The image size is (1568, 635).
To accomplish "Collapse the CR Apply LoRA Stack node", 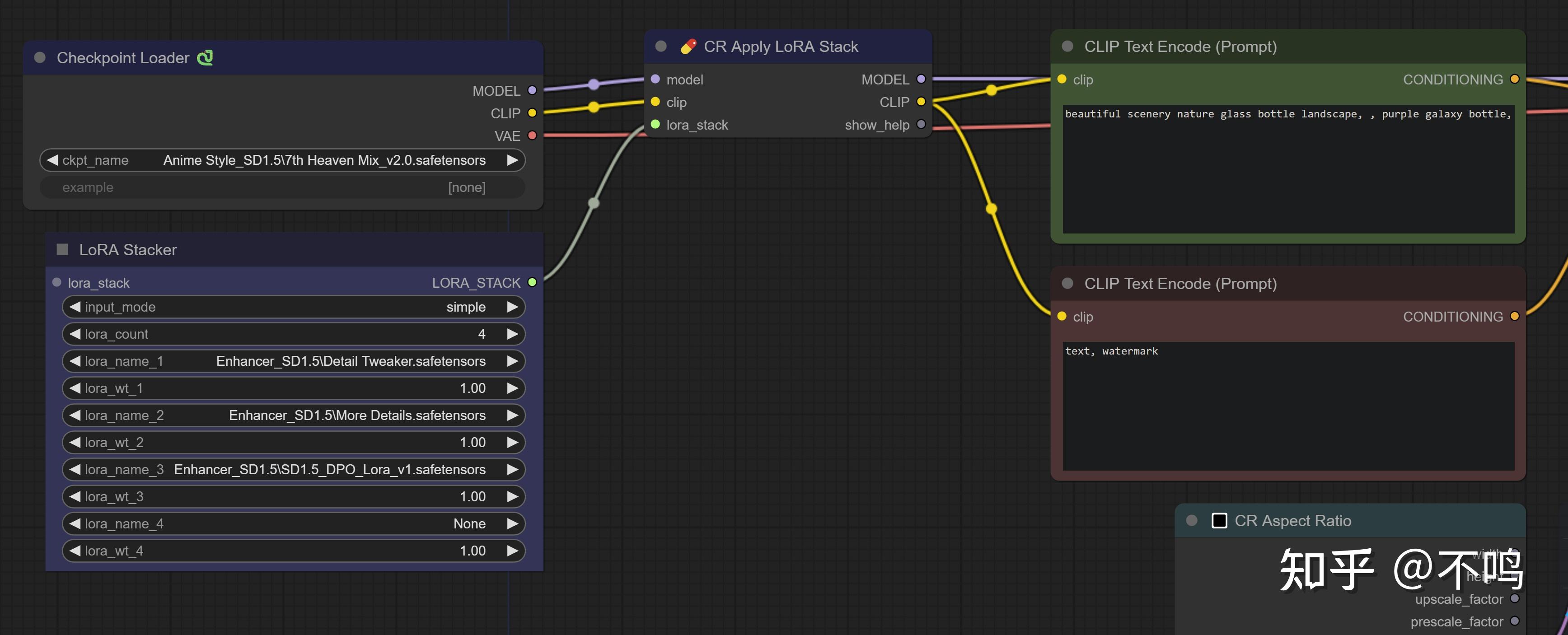I will tap(660, 47).
